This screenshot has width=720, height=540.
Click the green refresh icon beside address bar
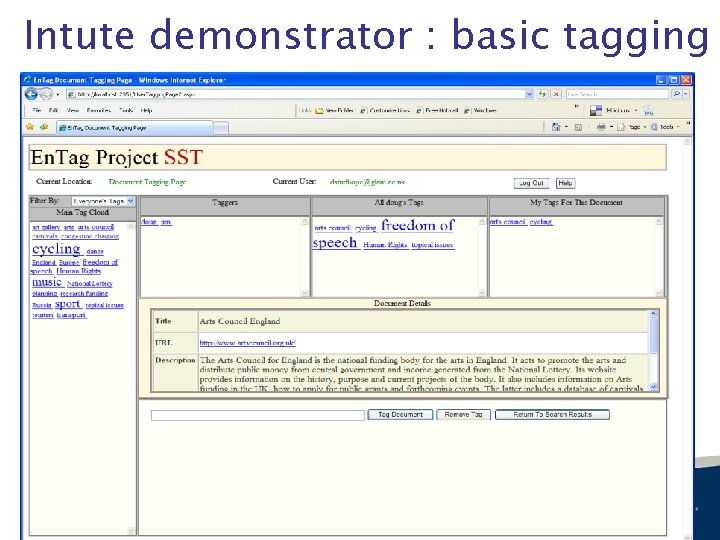[543, 94]
